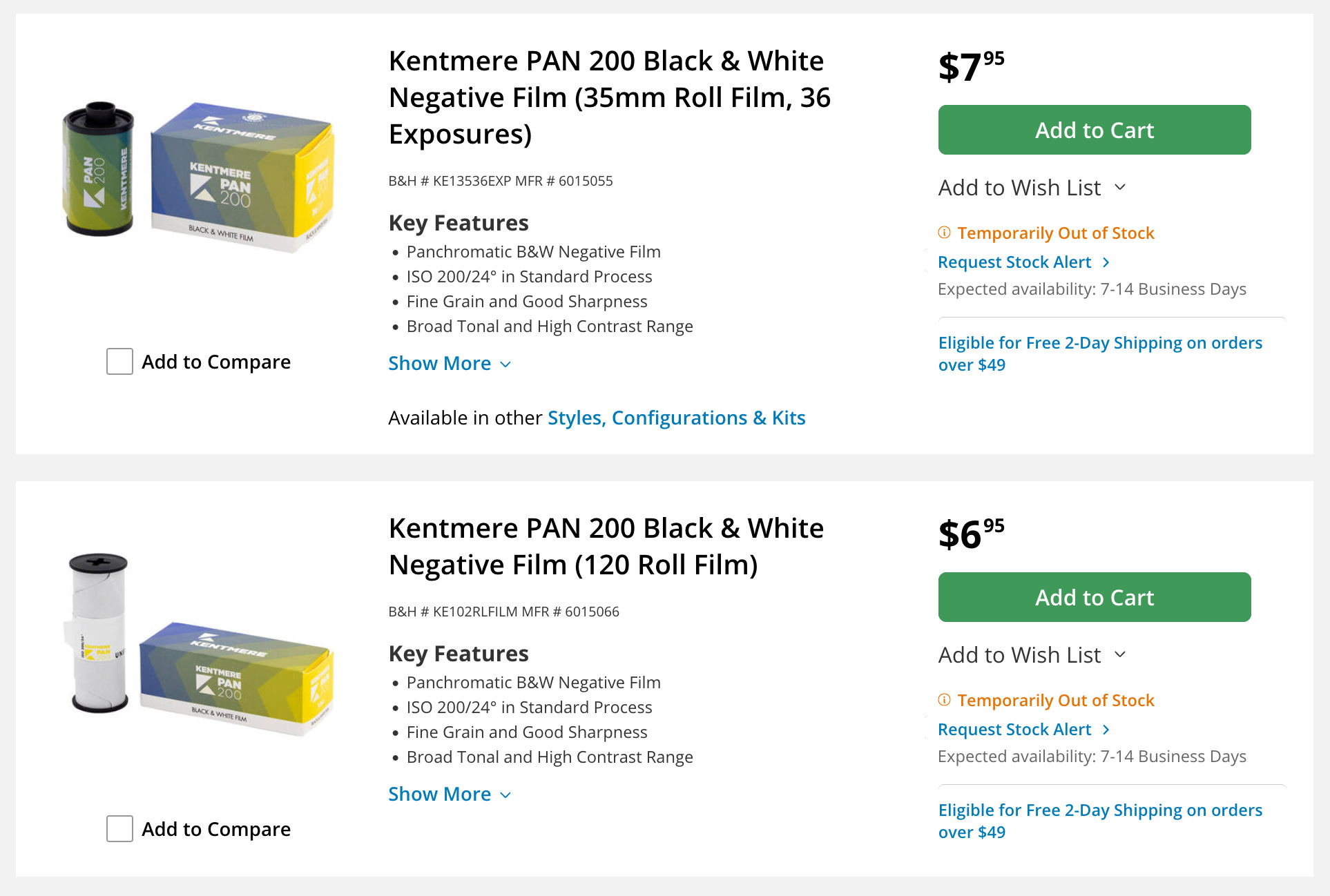
Task: Request Stock Alert for the 120 roll film
Action: (x=1014, y=730)
